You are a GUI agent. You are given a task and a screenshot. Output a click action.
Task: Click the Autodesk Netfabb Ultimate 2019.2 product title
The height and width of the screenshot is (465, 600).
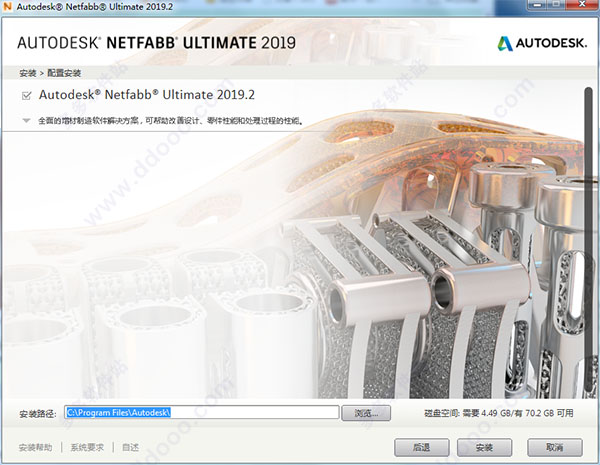point(147,95)
